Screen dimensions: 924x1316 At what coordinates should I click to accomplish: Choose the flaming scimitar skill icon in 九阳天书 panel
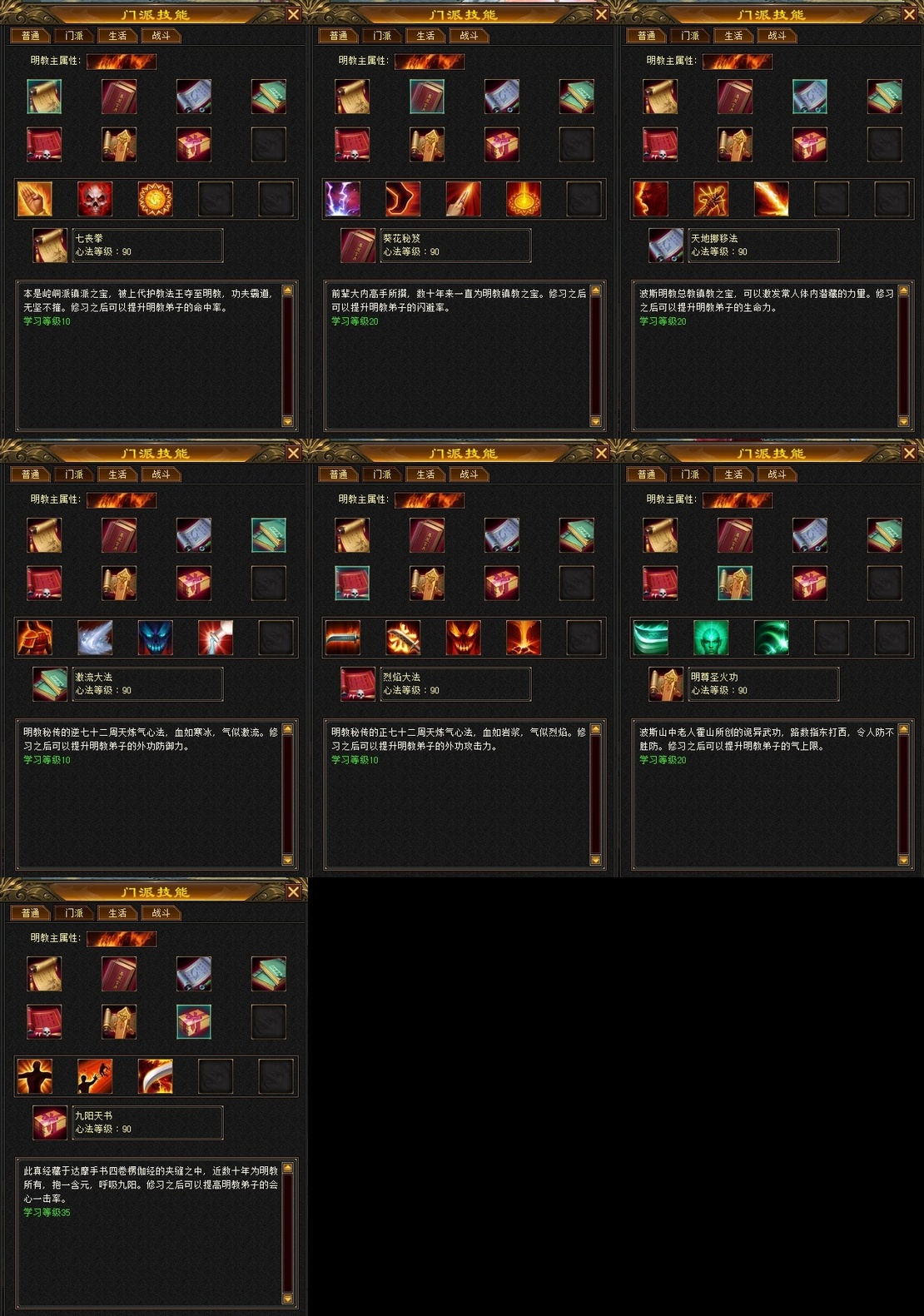click(155, 1076)
